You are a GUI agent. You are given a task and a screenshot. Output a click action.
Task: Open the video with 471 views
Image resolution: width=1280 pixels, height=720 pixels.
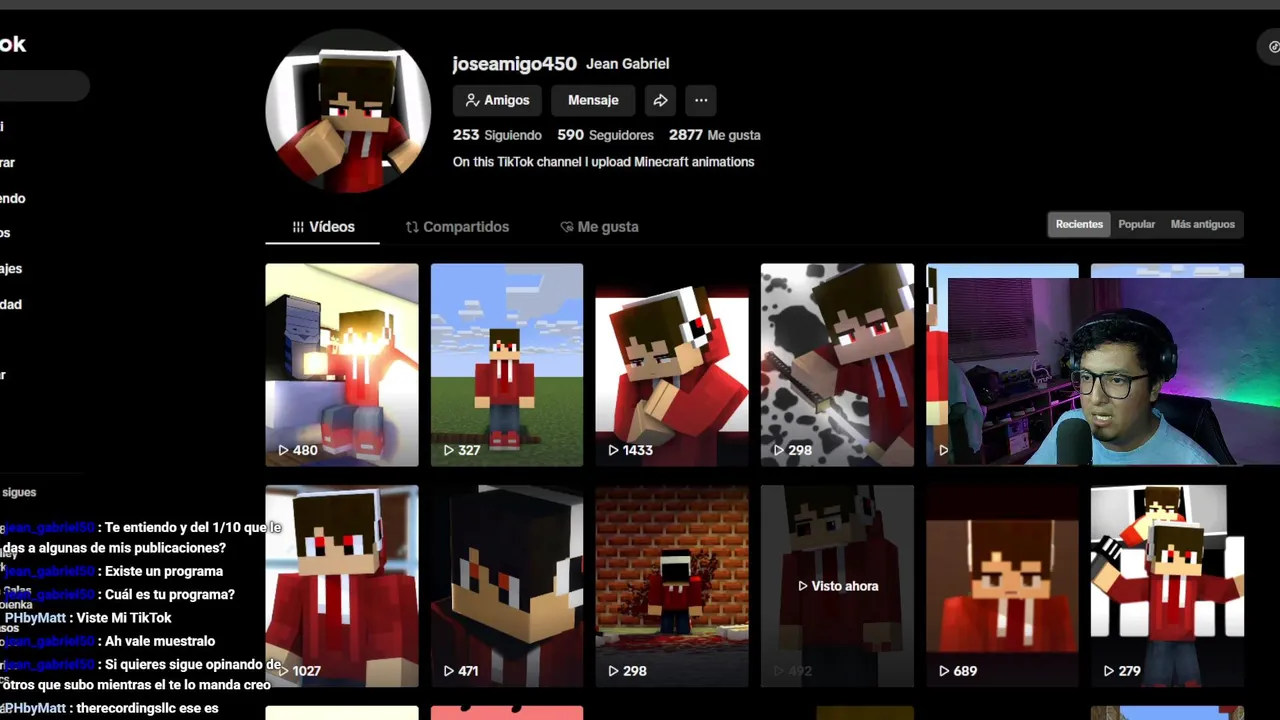[507, 586]
